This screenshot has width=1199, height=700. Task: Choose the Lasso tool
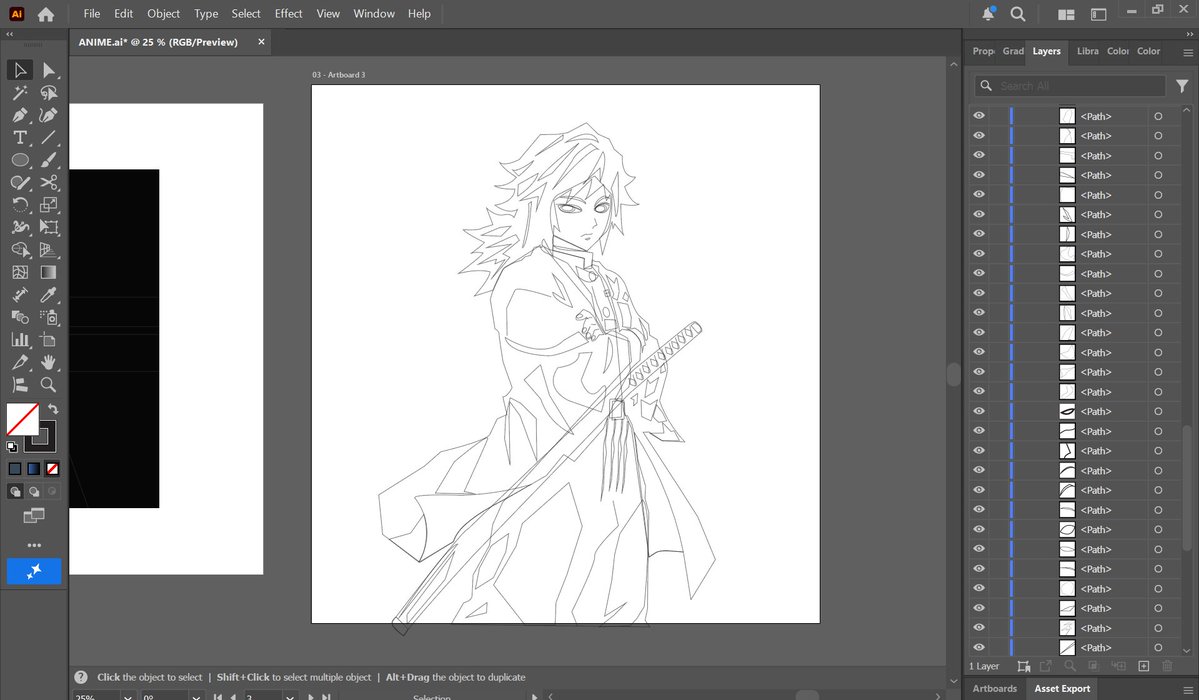pos(49,93)
